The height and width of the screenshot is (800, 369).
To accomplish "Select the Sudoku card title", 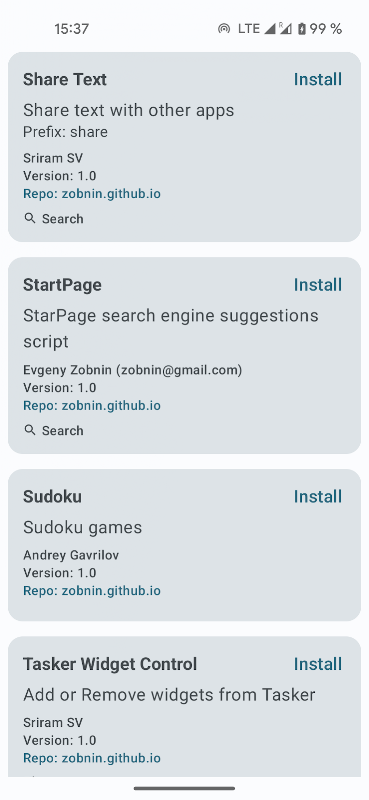I will click(52, 496).
